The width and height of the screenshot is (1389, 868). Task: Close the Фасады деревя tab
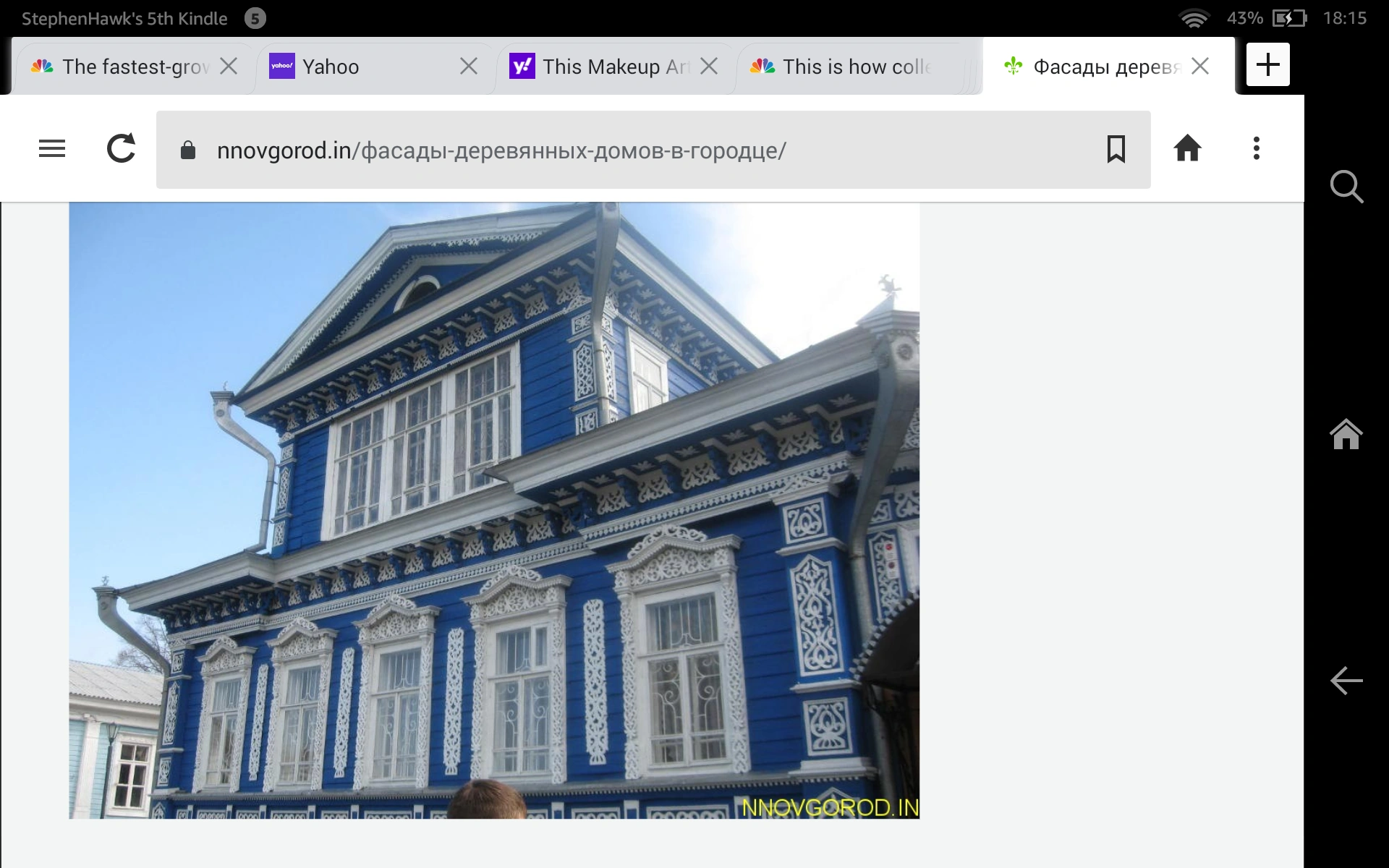pyautogui.click(x=1200, y=67)
